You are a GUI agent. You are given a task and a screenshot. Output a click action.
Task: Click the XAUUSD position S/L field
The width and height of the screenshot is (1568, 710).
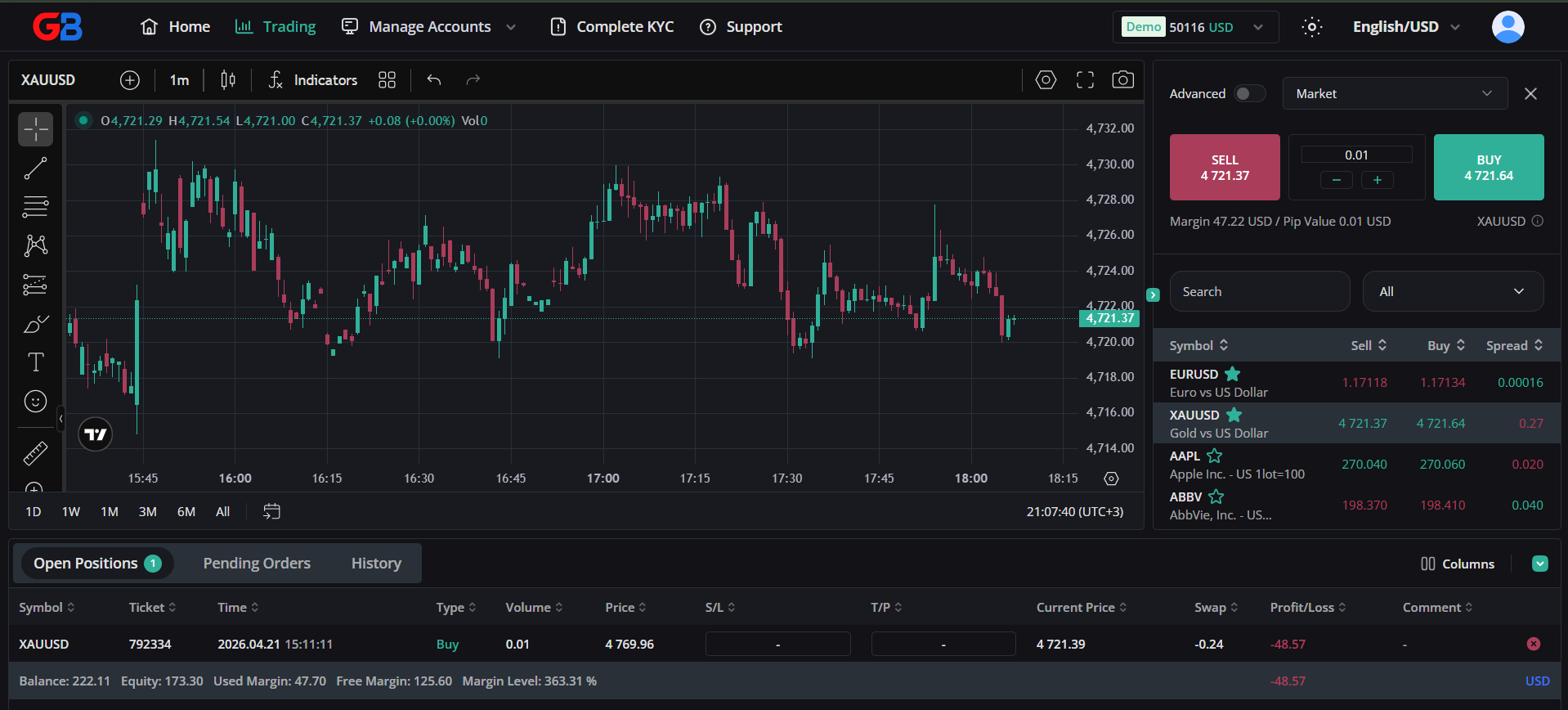coord(777,644)
